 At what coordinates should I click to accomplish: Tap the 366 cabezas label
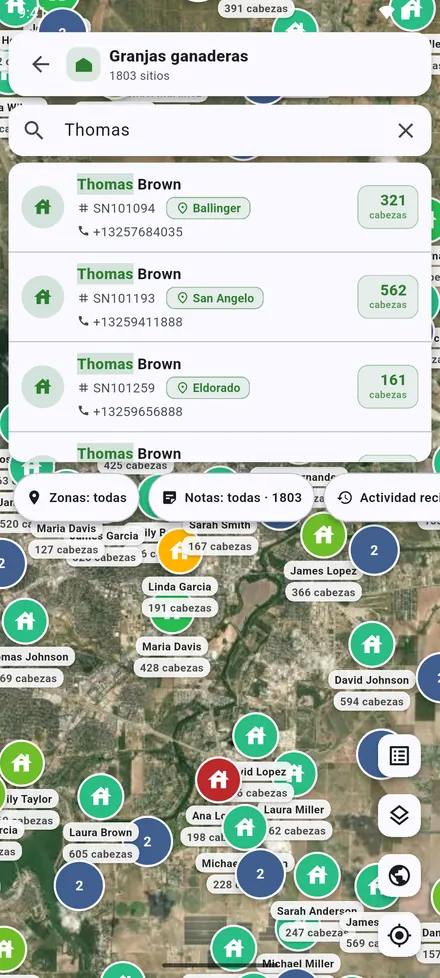323,592
